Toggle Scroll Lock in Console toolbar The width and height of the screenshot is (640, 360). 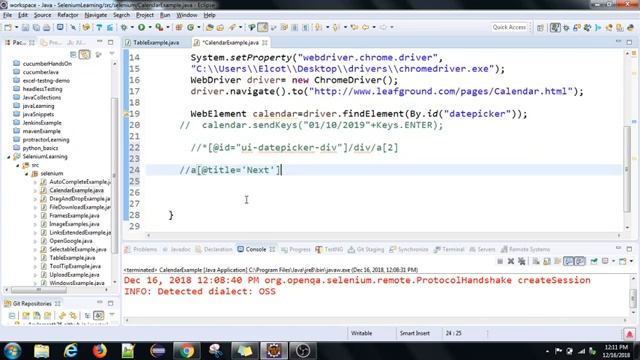pos(547,261)
